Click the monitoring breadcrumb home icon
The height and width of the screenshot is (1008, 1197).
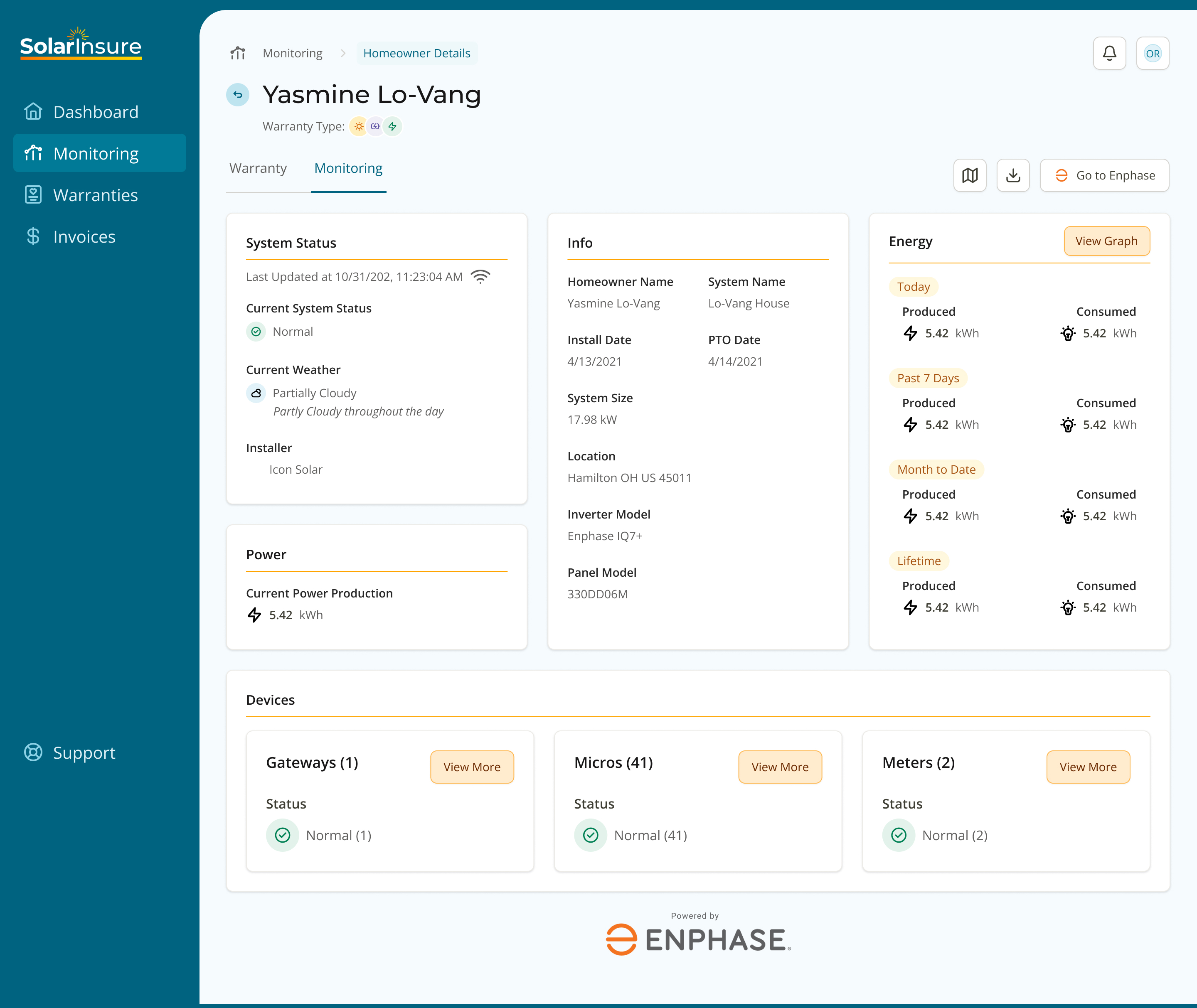coord(238,53)
